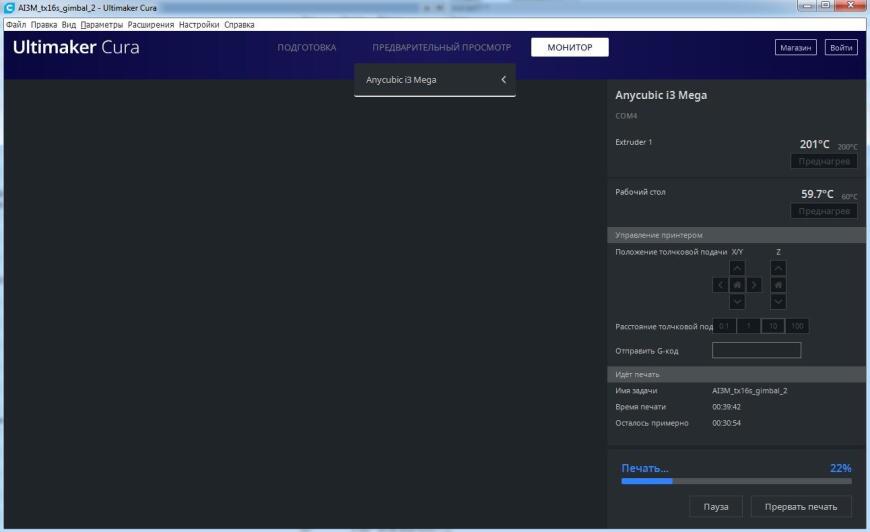Click Преднагрев for Рабочий стол

[824, 211]
